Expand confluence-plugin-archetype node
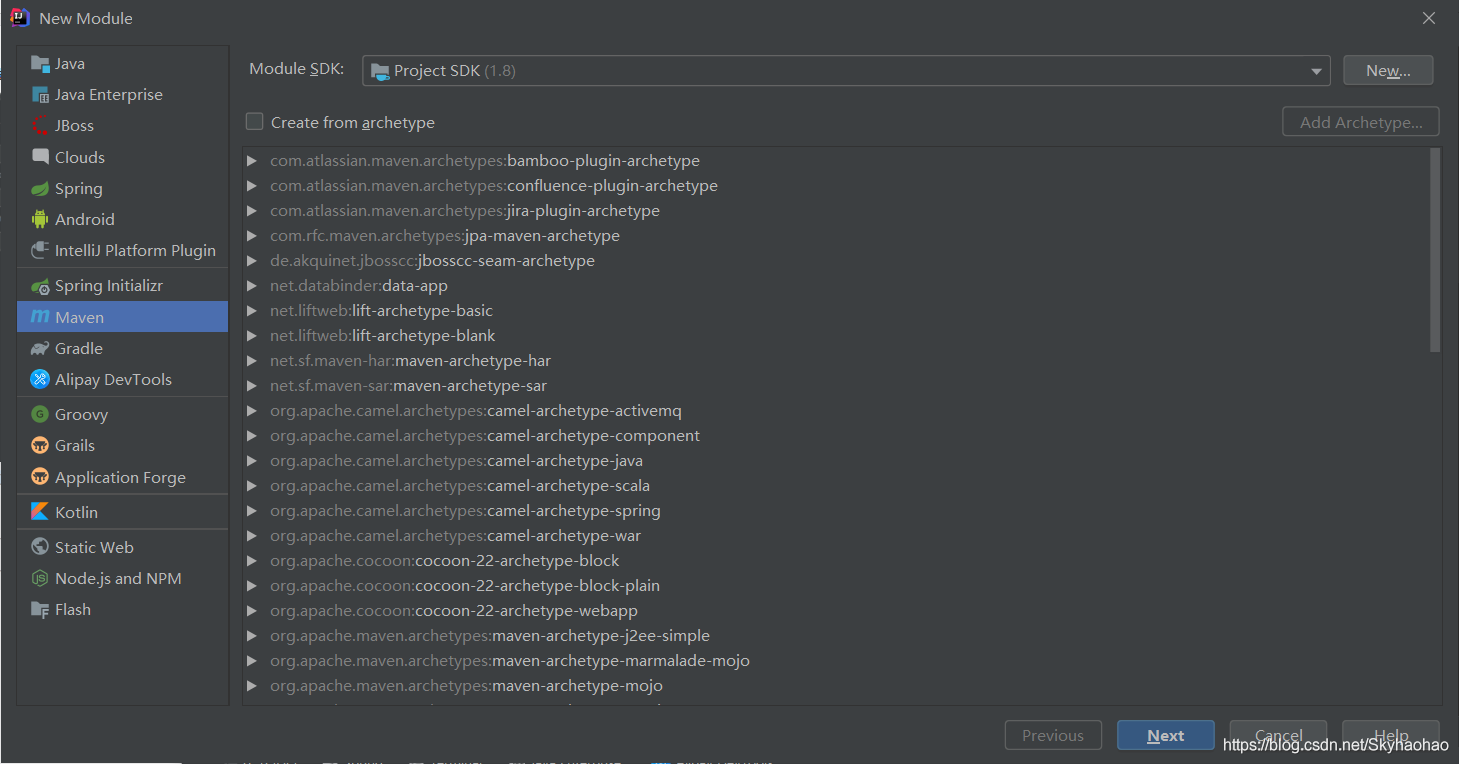1459x764 pixels. pyautogui.click(x=252, y=186)
